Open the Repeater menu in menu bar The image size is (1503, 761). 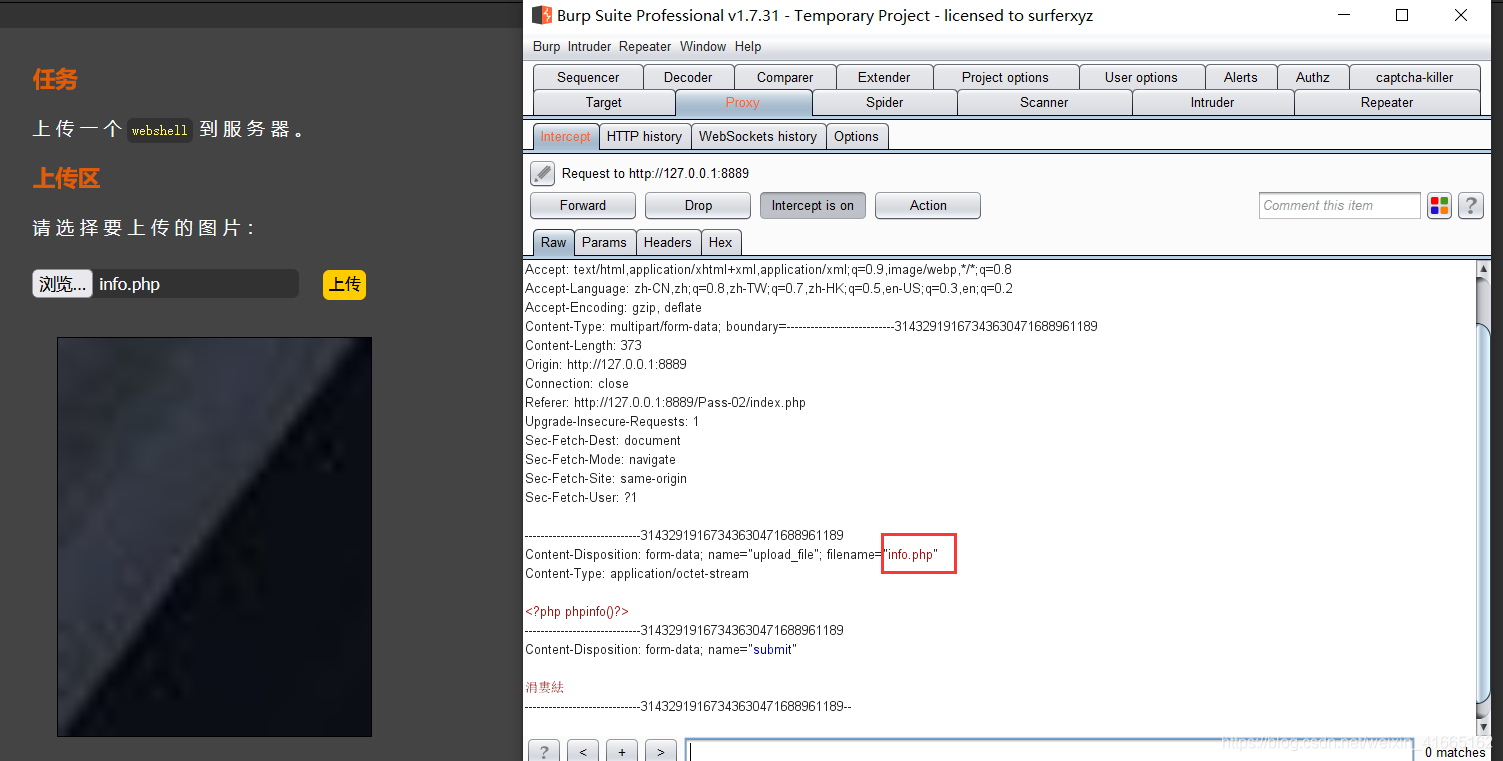(645, 46)
